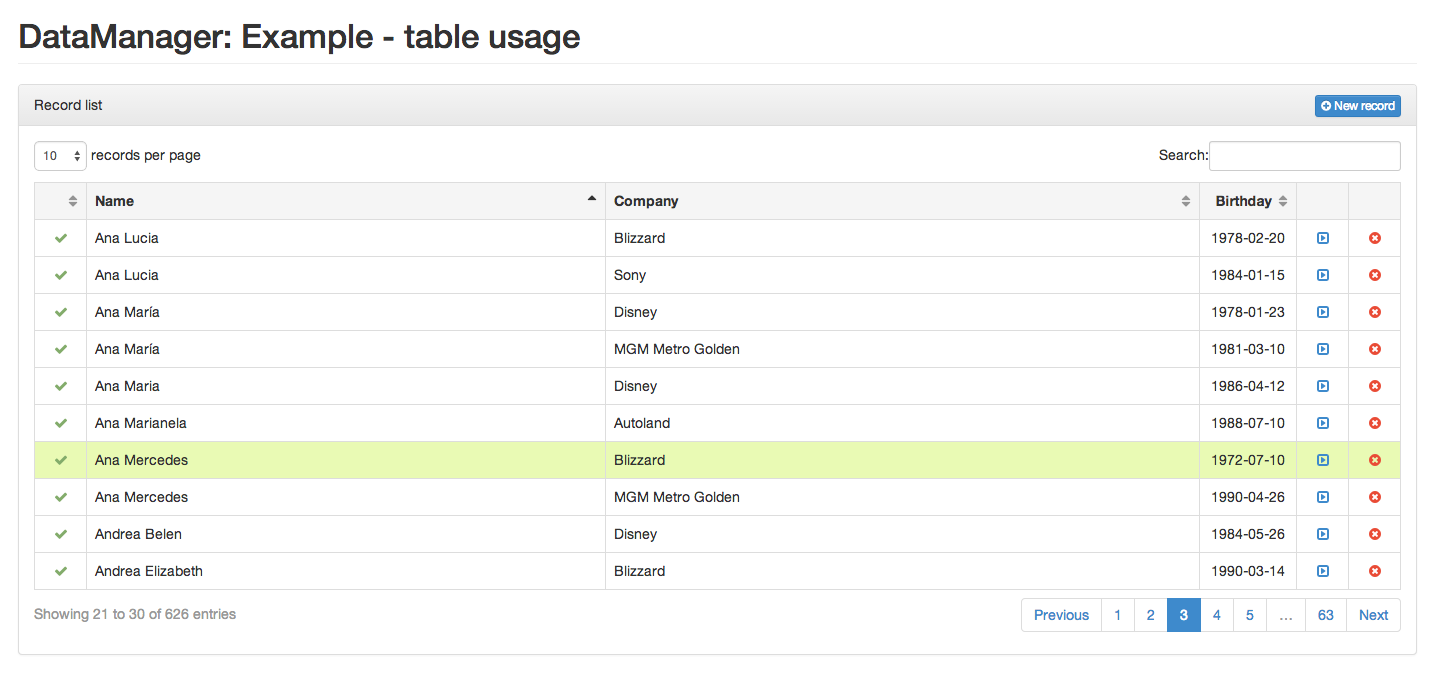
Task: Sort table by Company column header
Action: pos(903,201)
